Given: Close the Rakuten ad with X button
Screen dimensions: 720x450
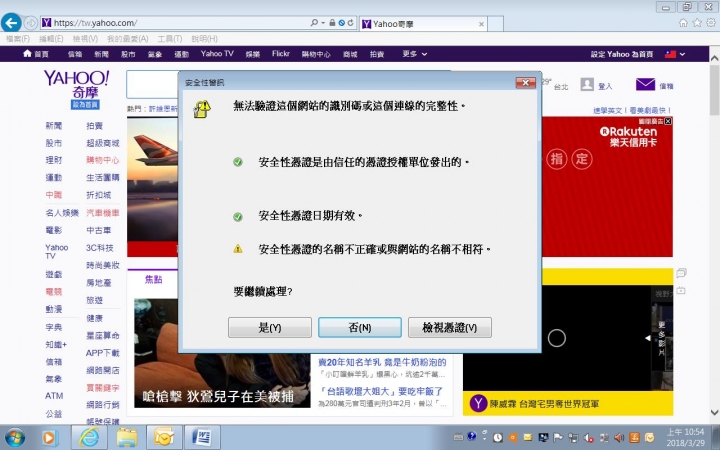Looking at the screenshot, I should [668, 121].
